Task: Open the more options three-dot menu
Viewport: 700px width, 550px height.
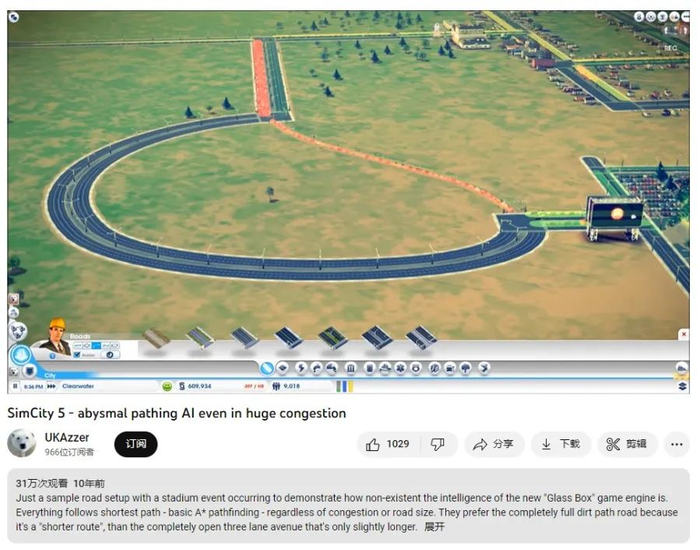Action: (676, 444)
